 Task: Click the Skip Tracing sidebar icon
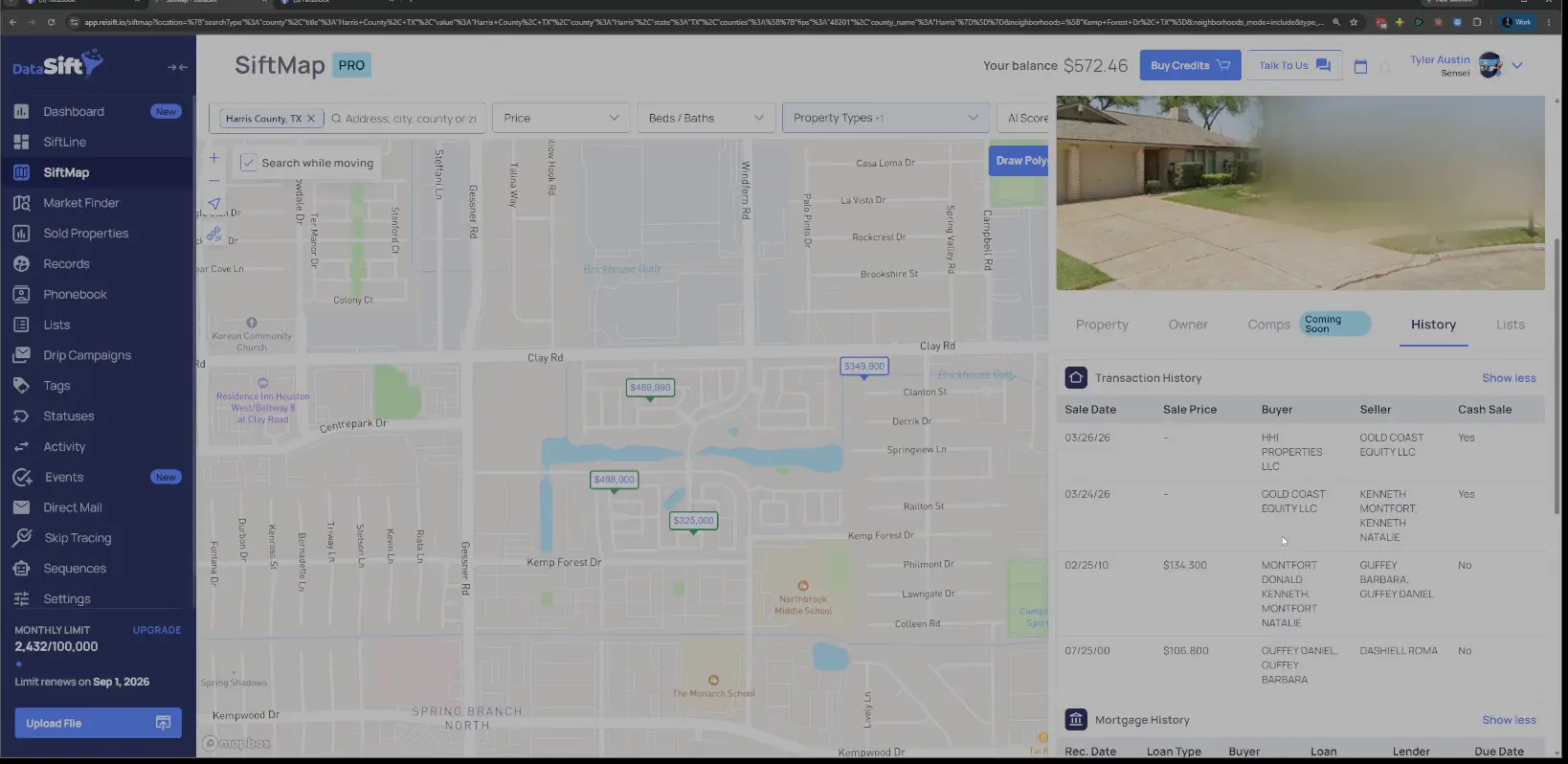click(21, 538)
